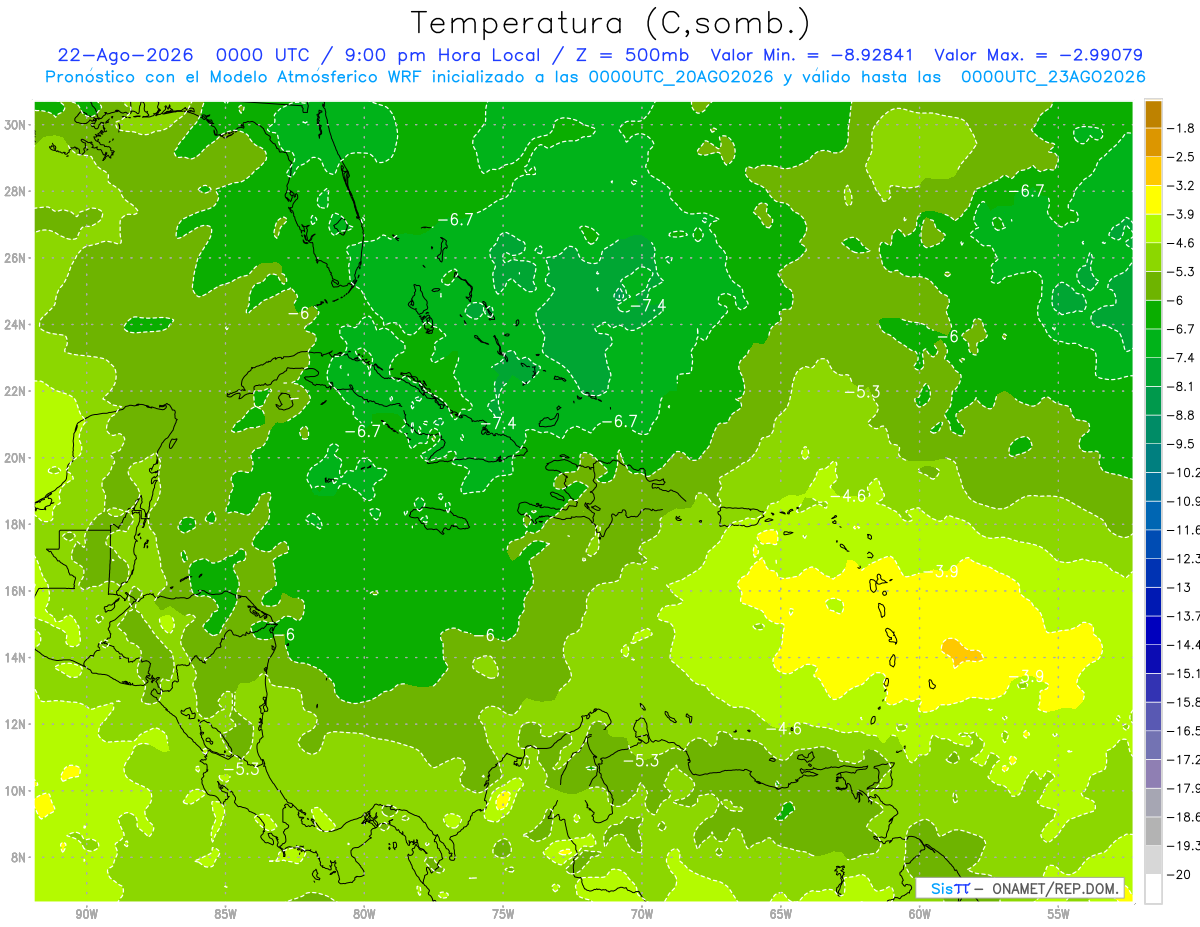The width and height of the screenshot is (1200, 927).
Task: Click the -10.9 value on the color legend
Action: (1183, 501)
